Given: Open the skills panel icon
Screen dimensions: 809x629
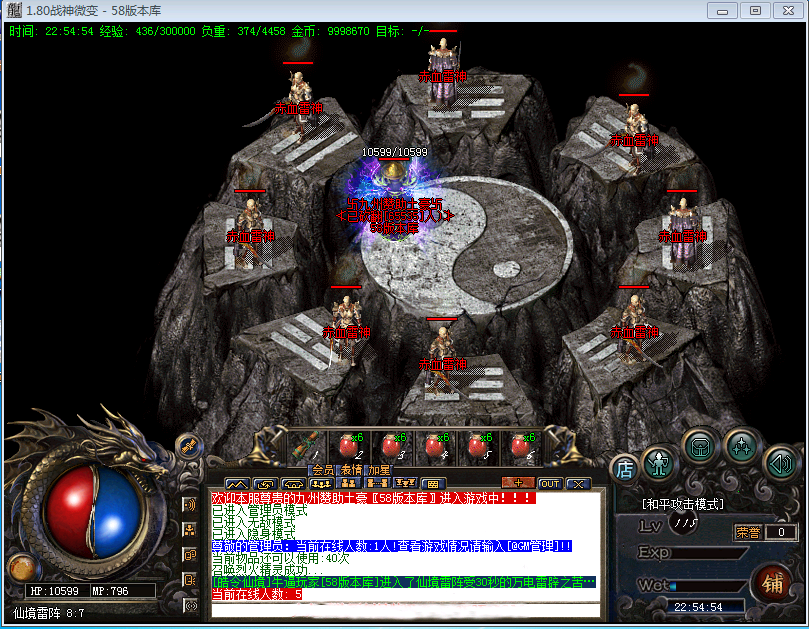Looking at the screenshot, I should click(x=741, y=444).
